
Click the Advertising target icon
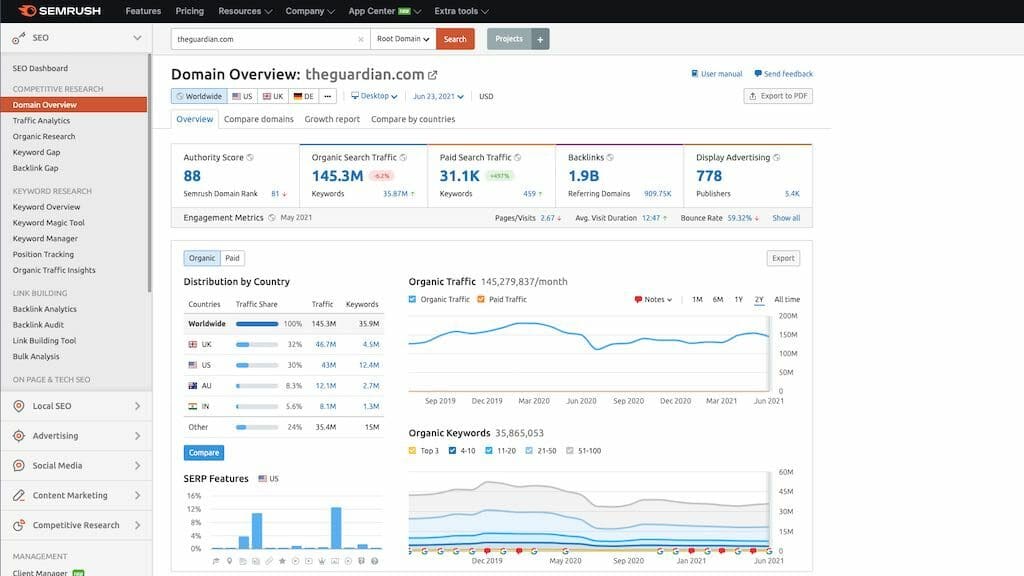pos(19,436)
